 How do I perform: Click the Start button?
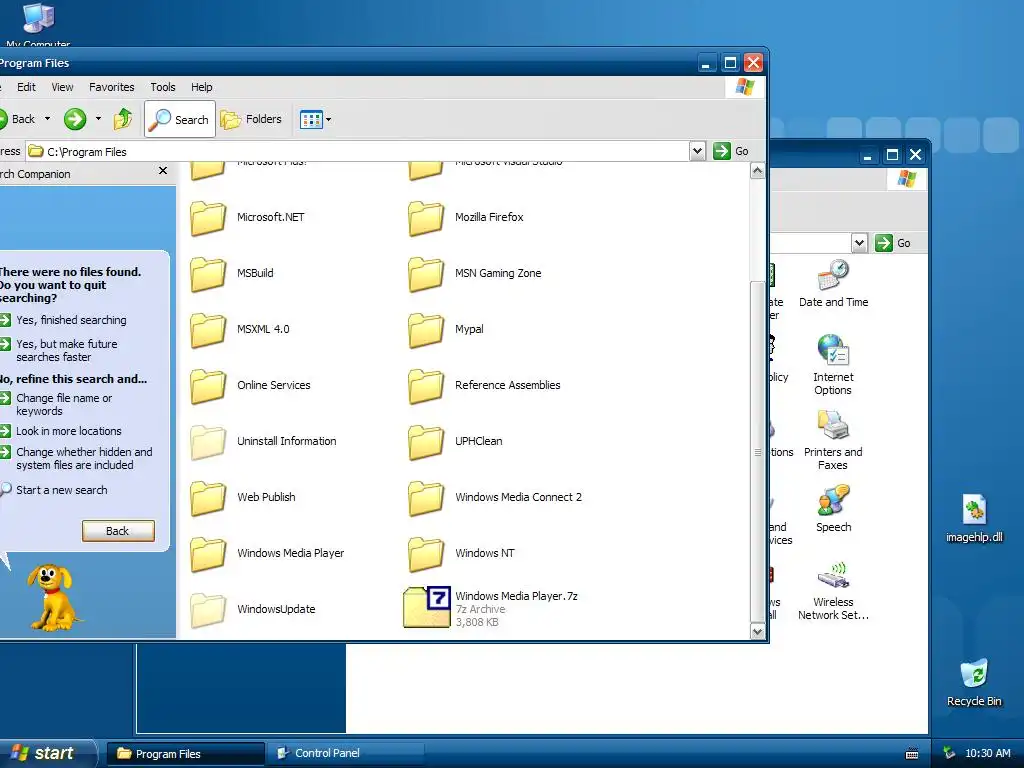47,753
